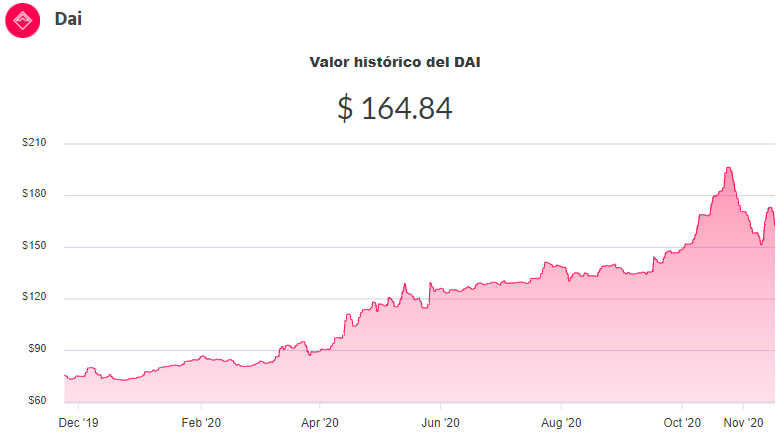Click the Dec '19 x-axis label

(x=78, y=423)
